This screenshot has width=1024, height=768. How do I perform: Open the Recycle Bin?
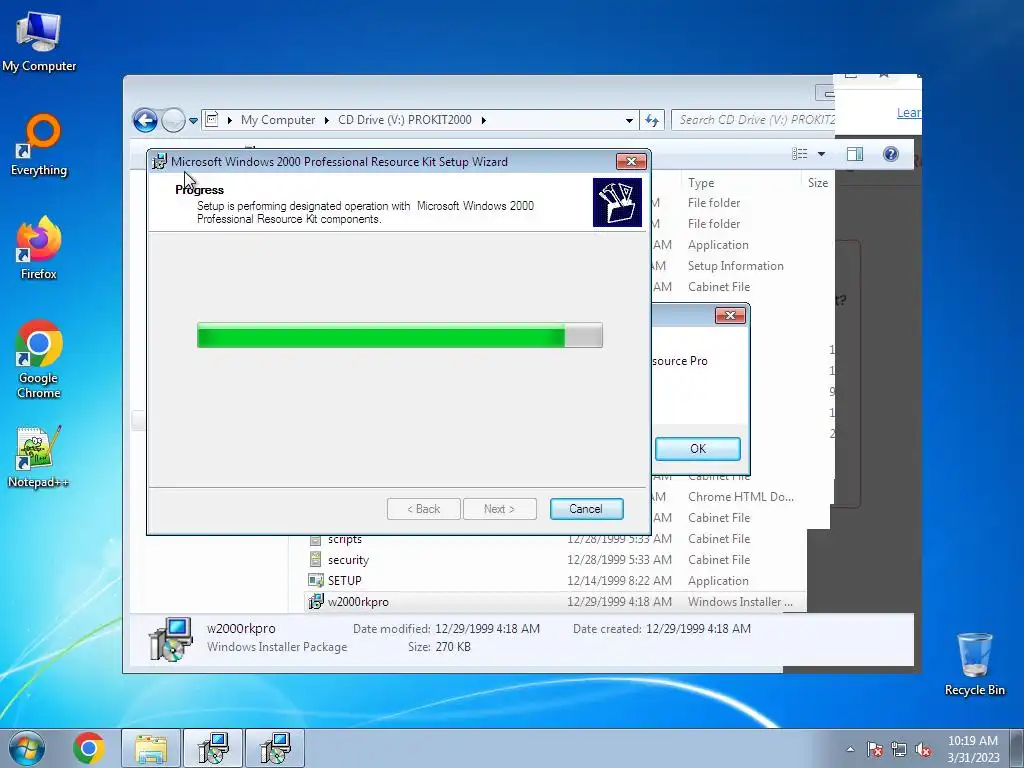(x=974, y=664)
